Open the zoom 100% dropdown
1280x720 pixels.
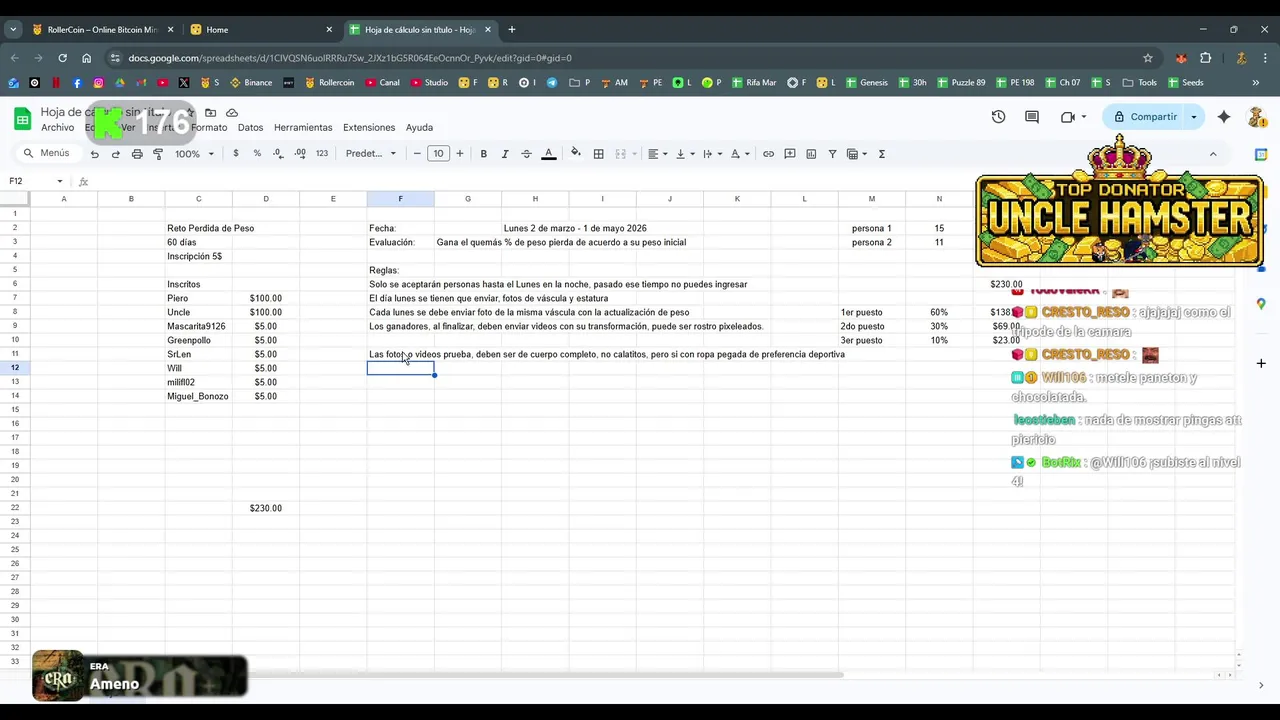[x=194, y=154]
